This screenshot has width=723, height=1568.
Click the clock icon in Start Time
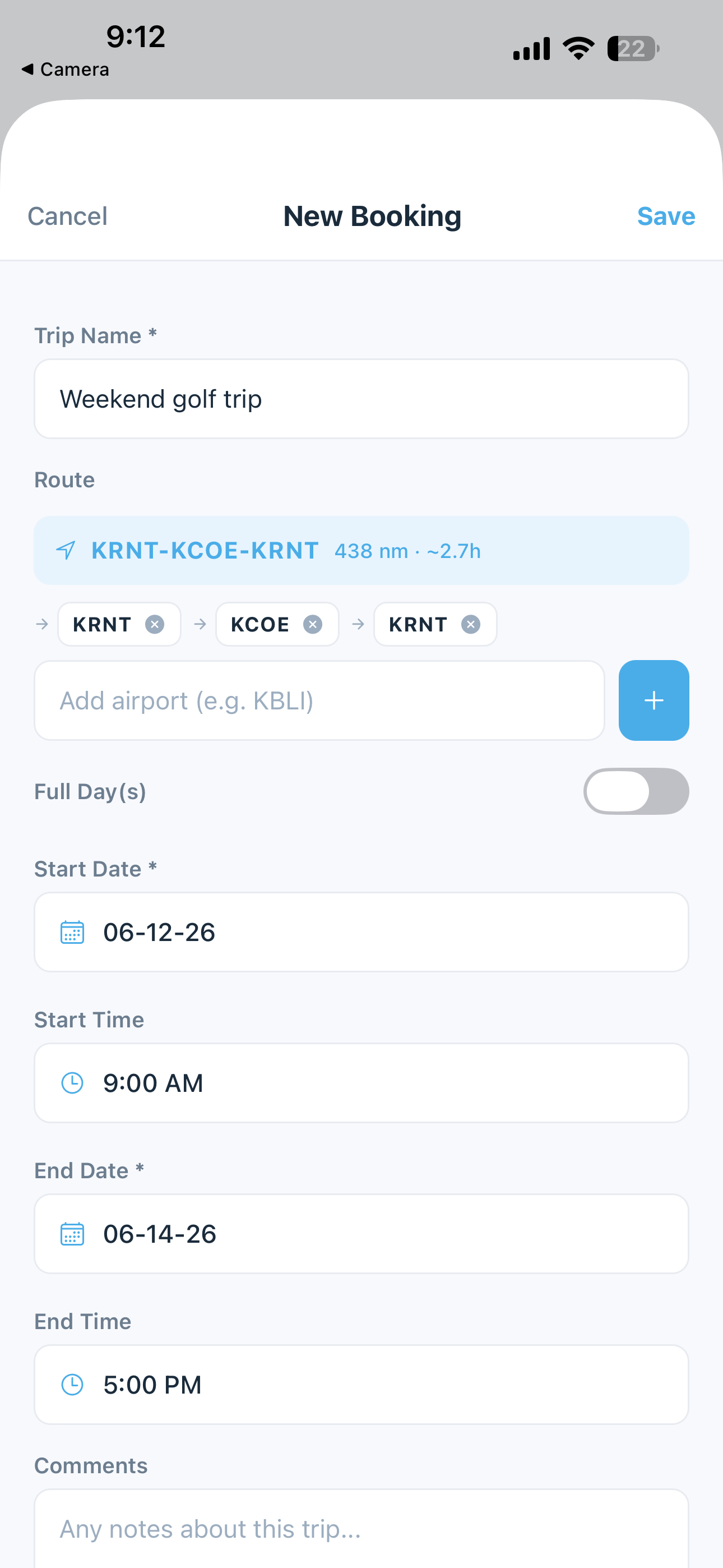71,1082
